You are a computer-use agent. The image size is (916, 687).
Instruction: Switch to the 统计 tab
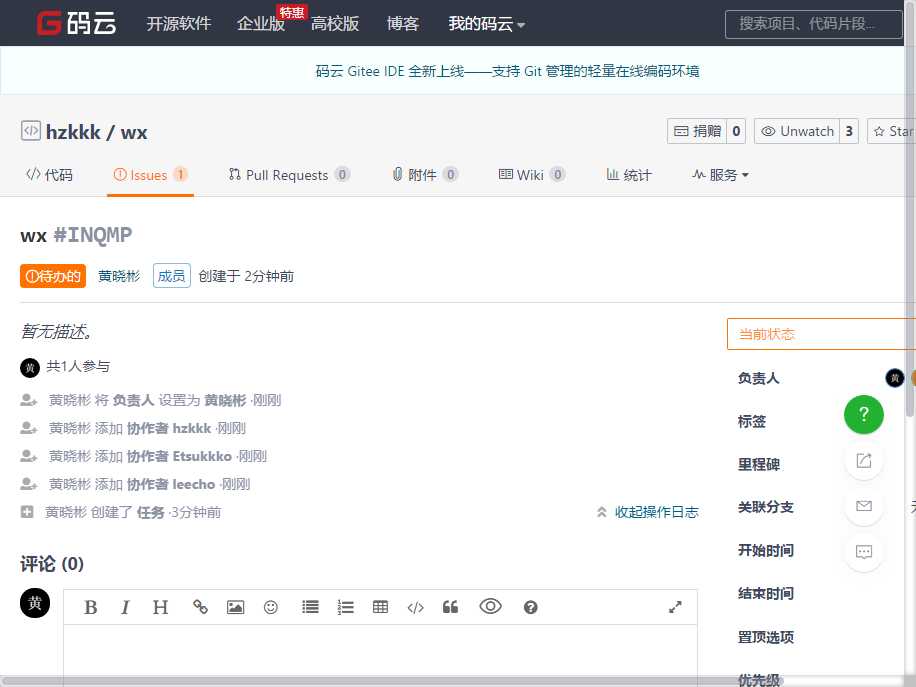pyautogui.click(x=629, y=175)
